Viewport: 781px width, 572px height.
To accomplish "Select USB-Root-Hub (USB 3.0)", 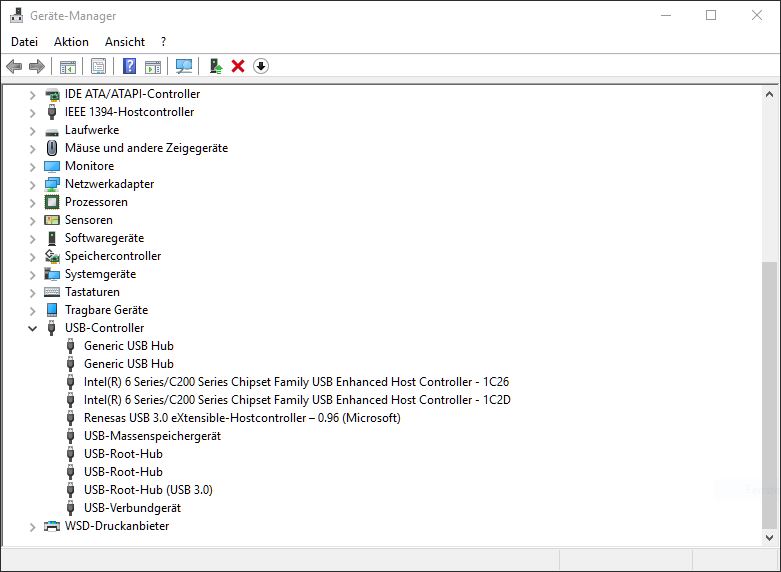I will [x=148, y=490].
